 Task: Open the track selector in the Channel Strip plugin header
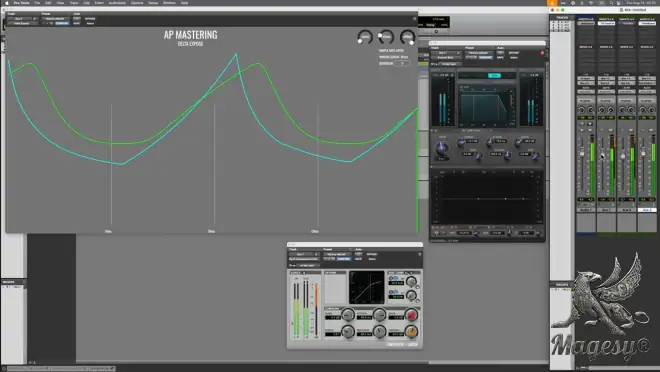tap(446, 53)
